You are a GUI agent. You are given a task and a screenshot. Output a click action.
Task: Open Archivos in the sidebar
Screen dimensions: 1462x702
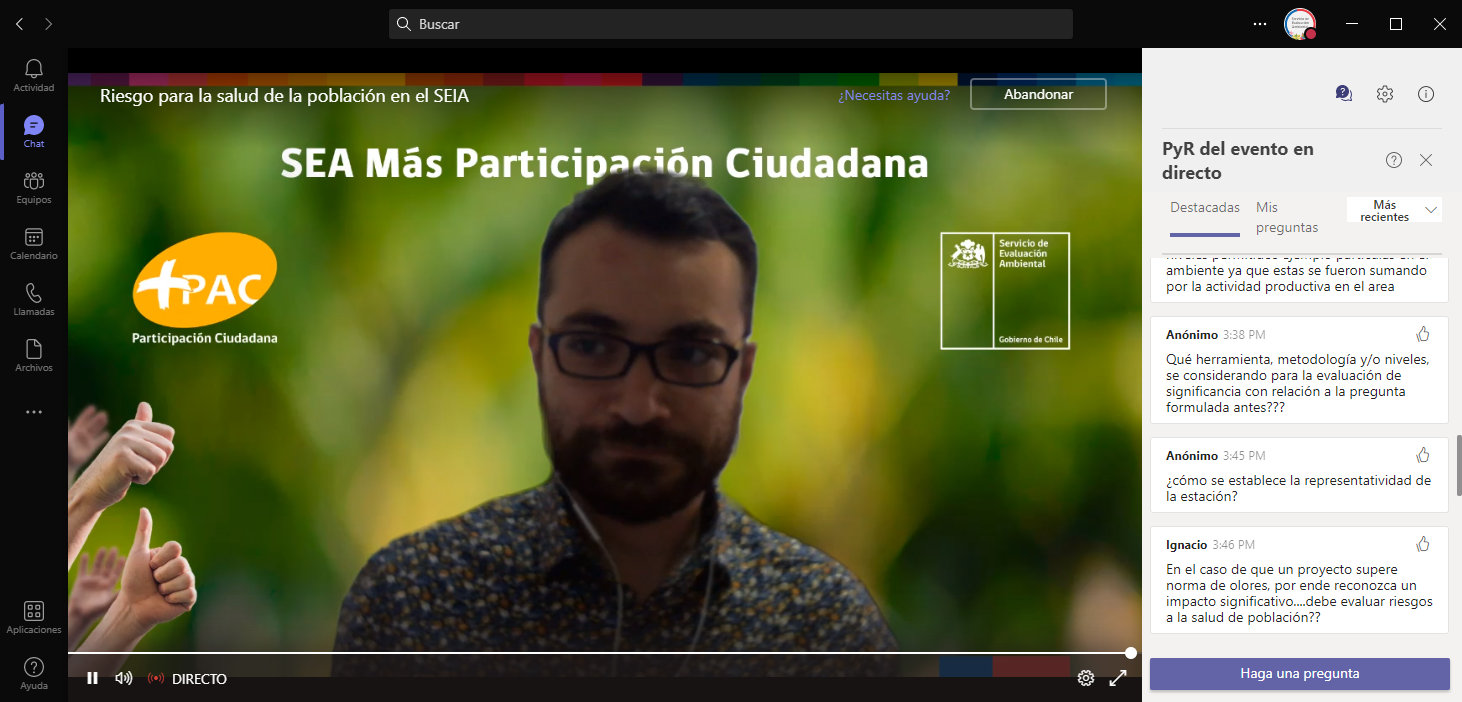(34, 355)
